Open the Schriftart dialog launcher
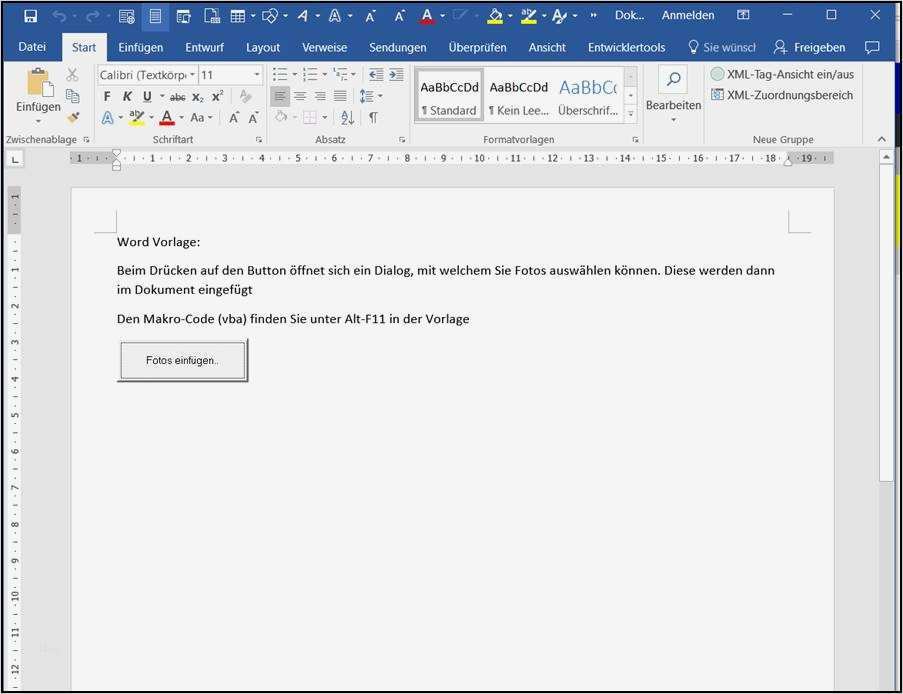The image size is (903, 694). pos(259,139)
